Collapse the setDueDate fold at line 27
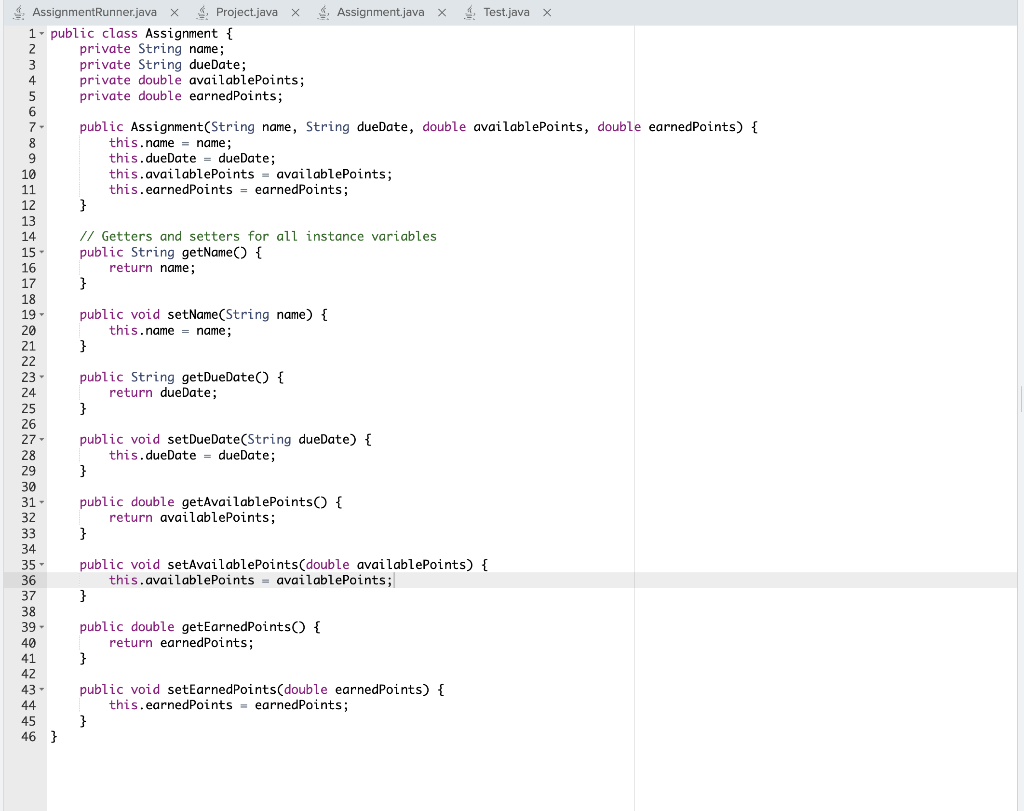 tap(42, 439)
